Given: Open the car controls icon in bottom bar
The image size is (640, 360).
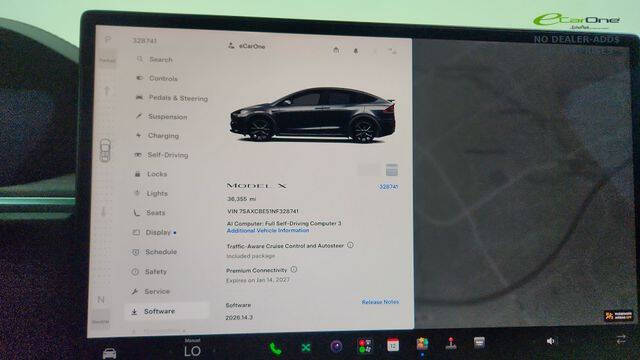Looking at the screenshot, I should (x=109, y=353).
